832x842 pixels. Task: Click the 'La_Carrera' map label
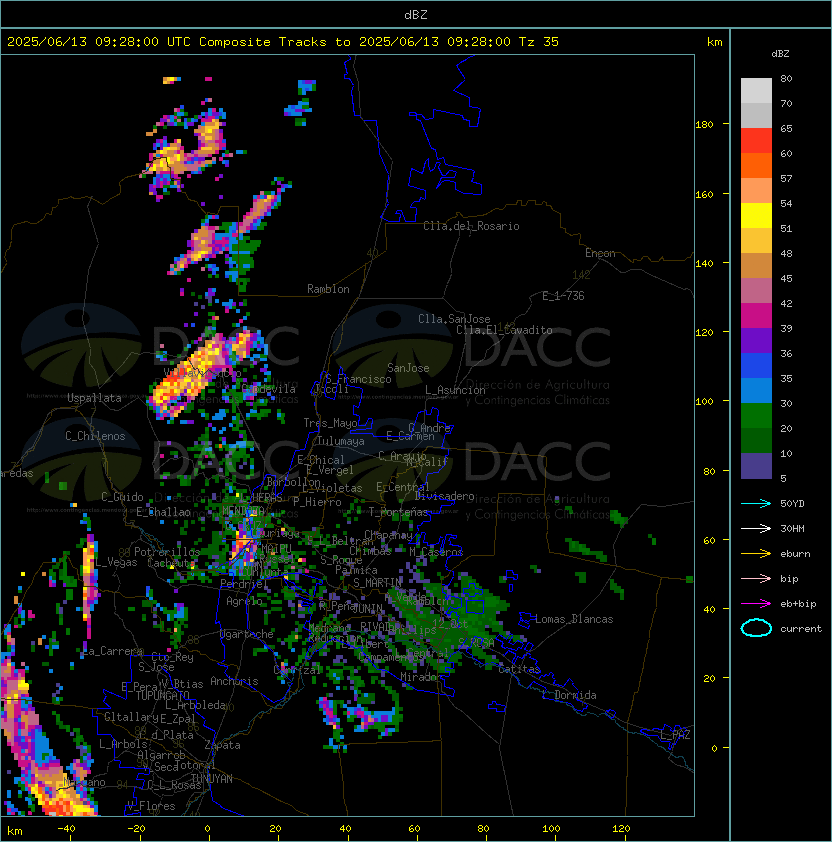pyautogui.click(x=113, y=651)
